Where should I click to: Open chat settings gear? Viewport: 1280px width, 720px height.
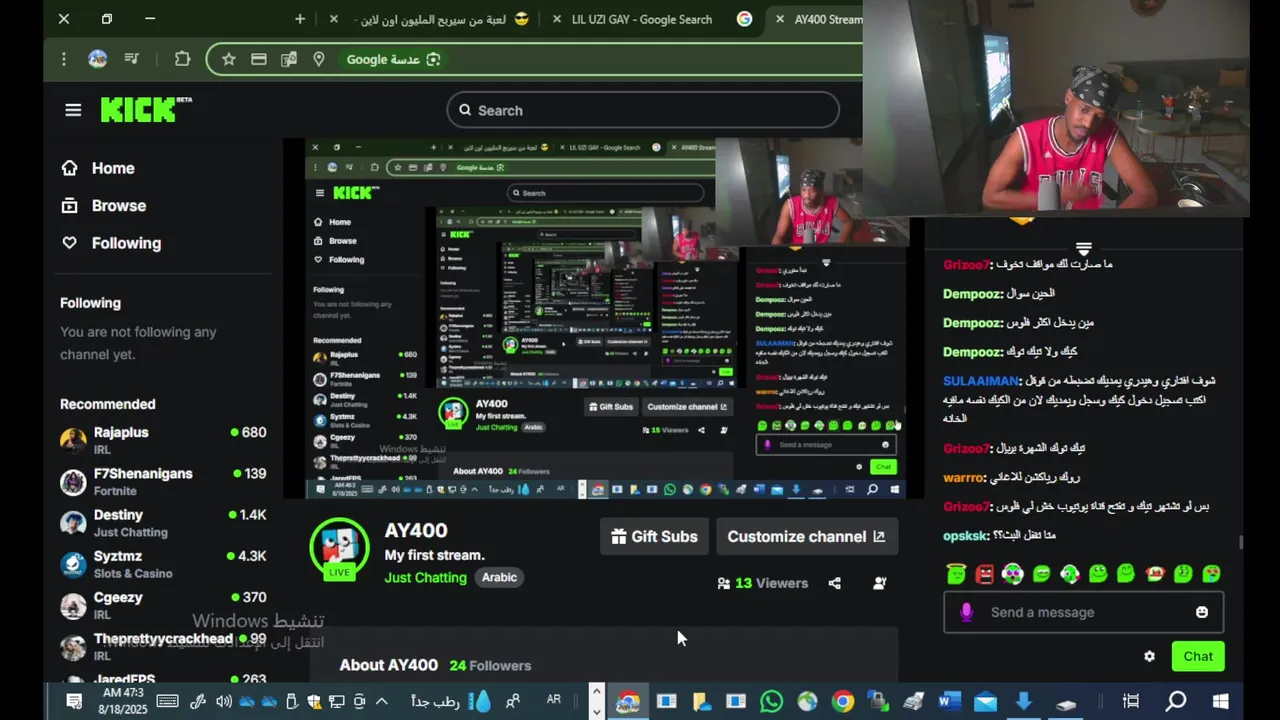(x=1149, y=657)
